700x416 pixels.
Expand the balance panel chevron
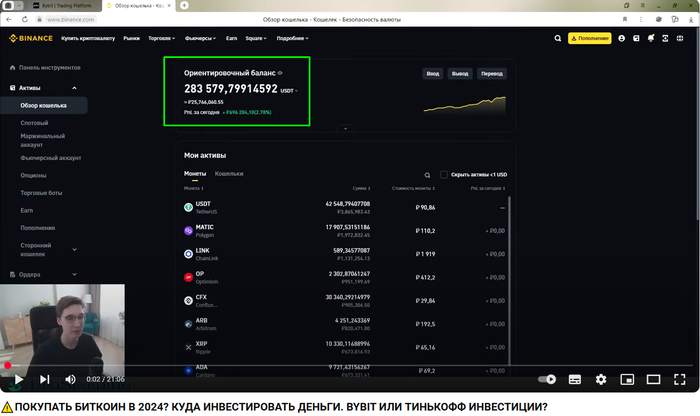pos(345,129)
